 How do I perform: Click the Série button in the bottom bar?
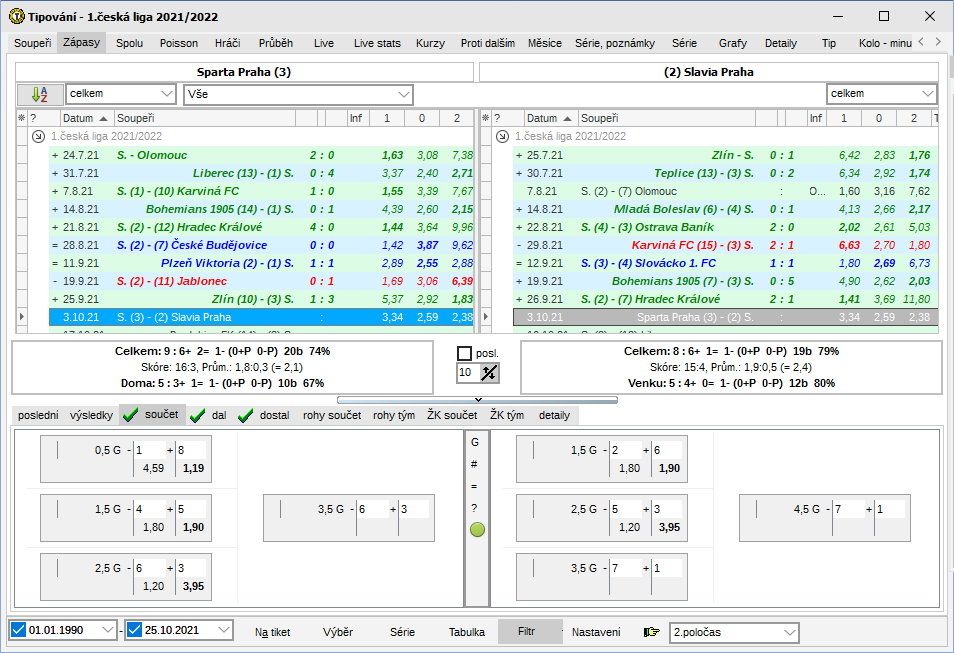point(402,632)
